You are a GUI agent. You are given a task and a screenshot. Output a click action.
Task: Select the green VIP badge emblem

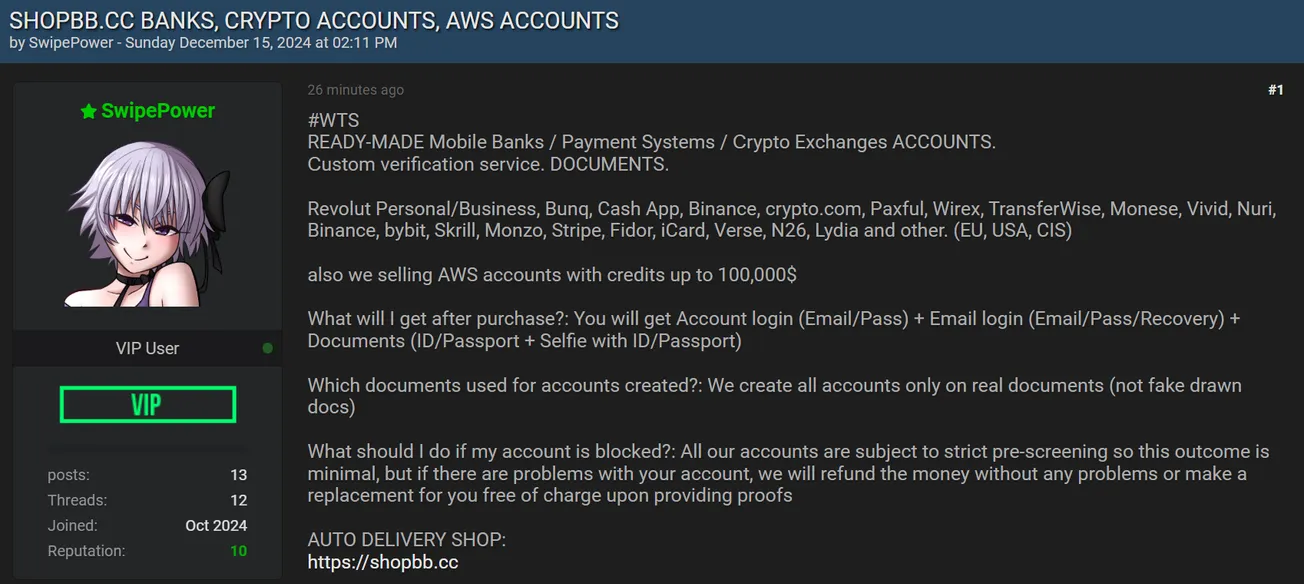click(147, 404)
